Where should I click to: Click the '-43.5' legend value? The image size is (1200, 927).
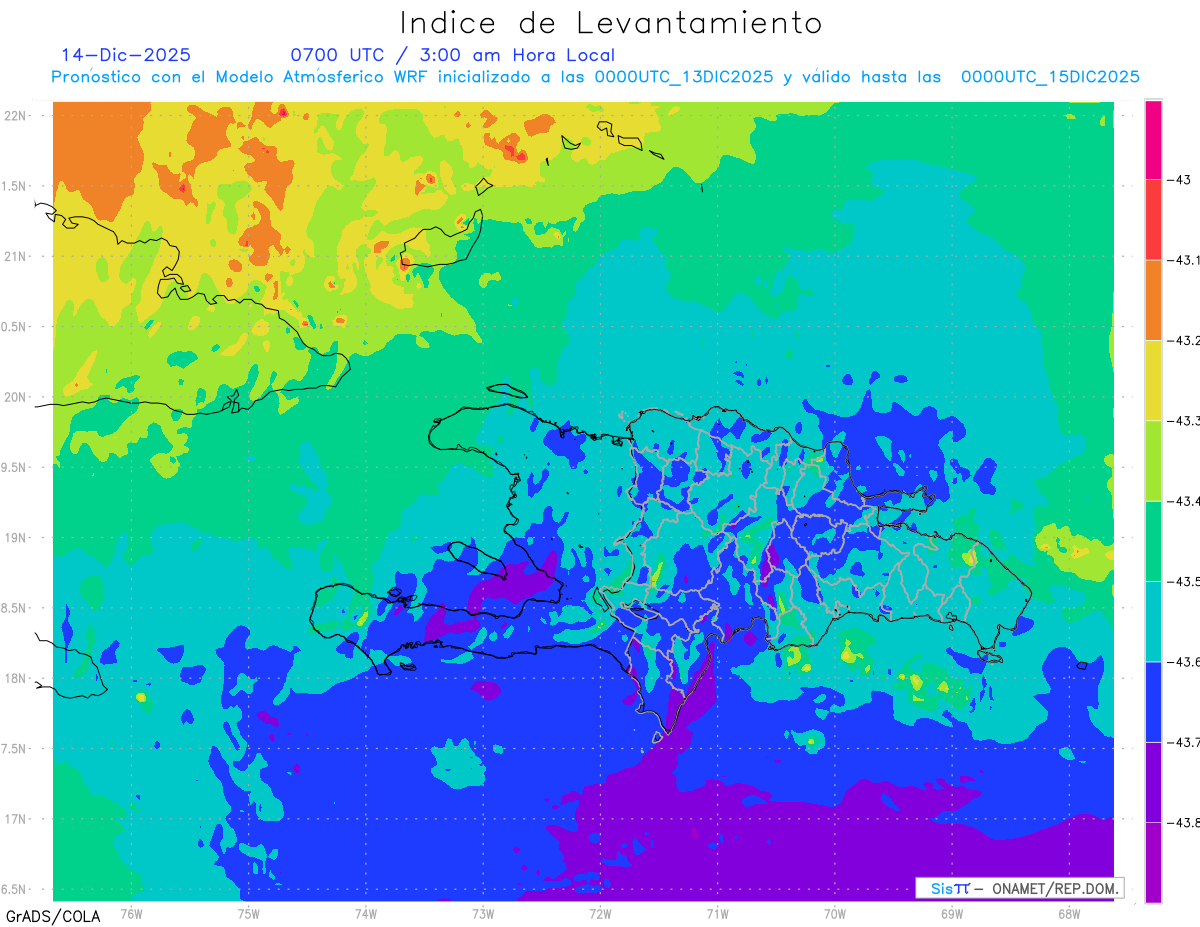point(1184,581)
